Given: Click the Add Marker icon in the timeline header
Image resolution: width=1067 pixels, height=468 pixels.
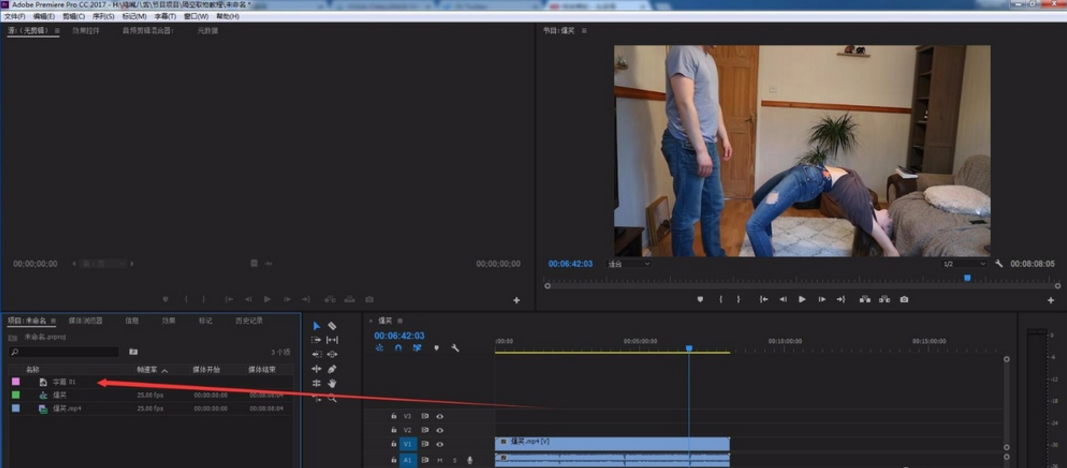Looking at the screenshot, I should click(x=436, y=348).
